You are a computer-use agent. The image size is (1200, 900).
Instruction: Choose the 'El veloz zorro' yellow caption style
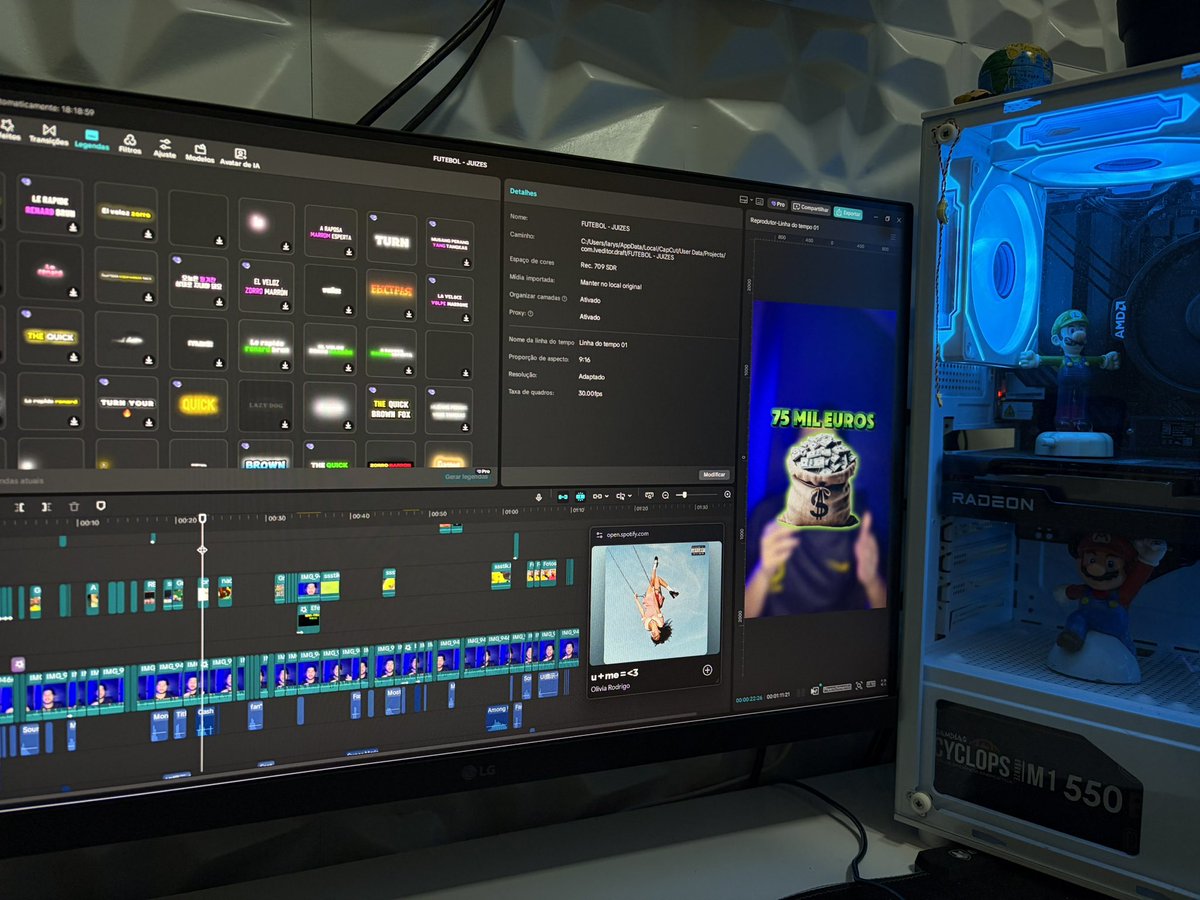point(126,212)
